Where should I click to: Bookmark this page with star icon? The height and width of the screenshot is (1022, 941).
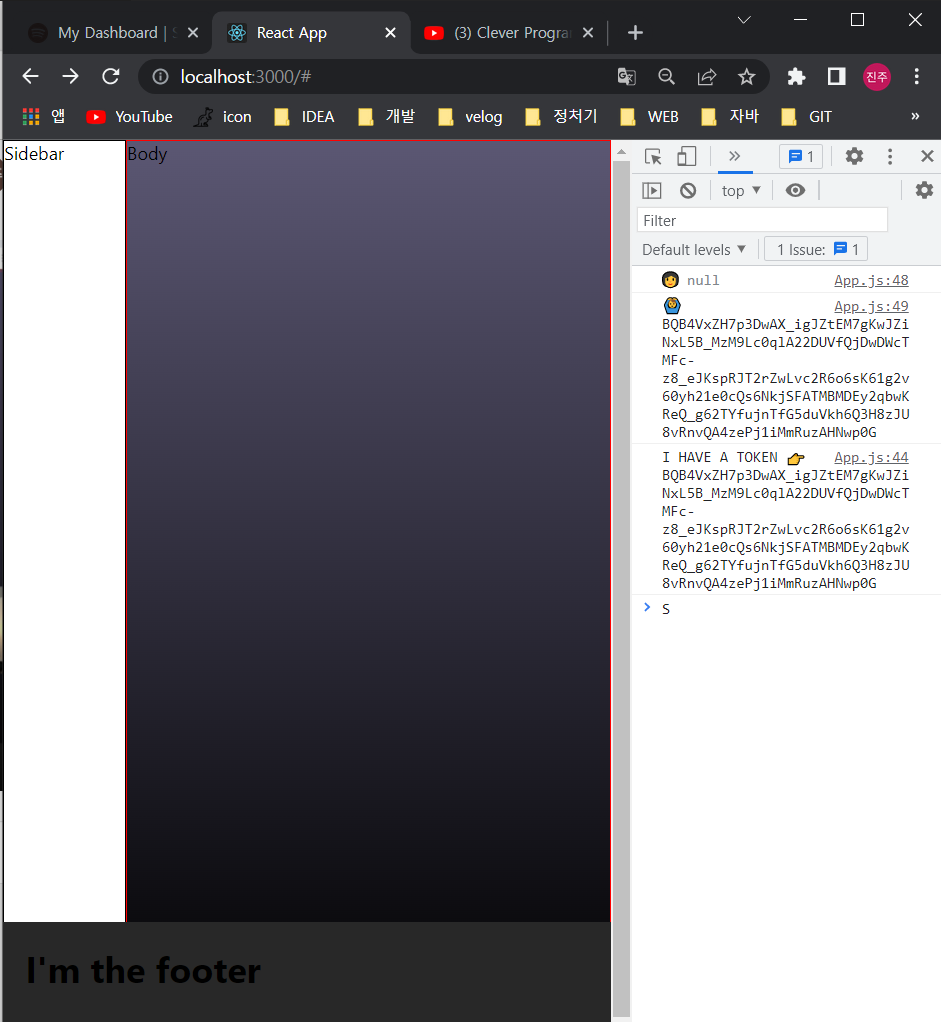tap(746, 77)
